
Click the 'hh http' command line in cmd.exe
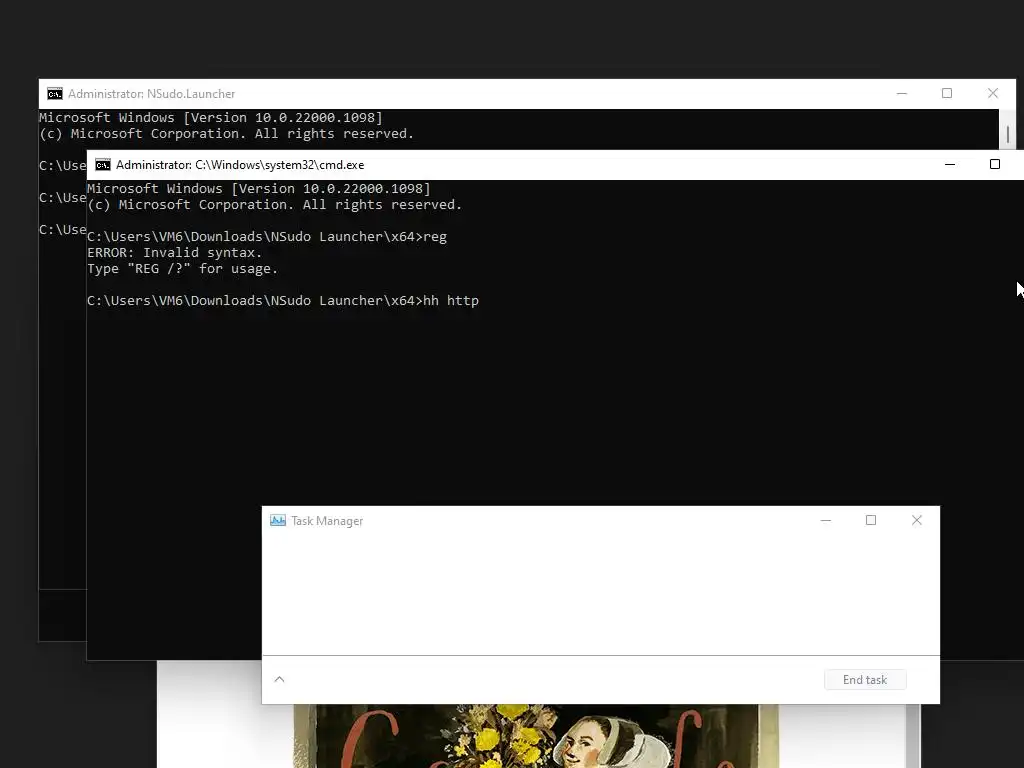283,300
